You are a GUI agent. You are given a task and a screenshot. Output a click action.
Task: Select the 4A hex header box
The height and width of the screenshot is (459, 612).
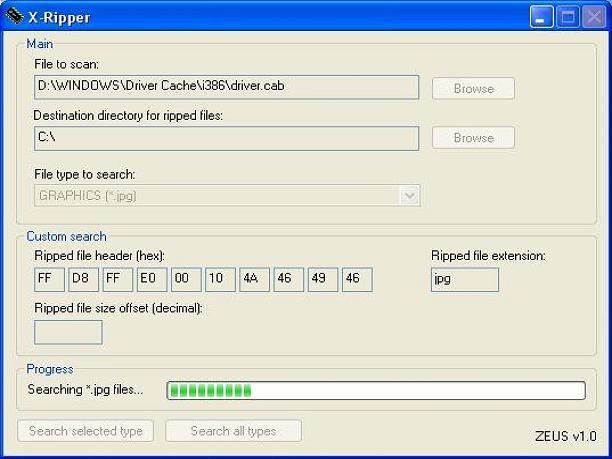tap(254, 279)
